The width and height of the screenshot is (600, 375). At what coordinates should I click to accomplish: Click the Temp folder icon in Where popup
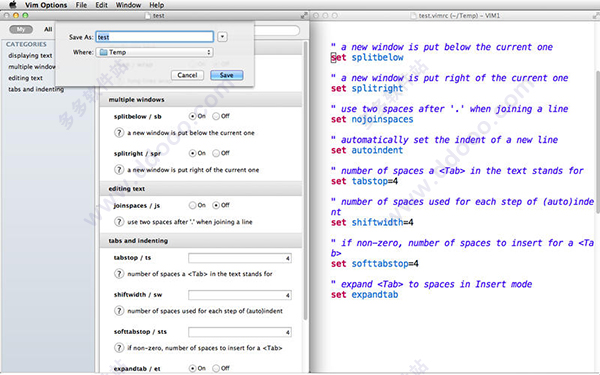pyautogui.click(x=103, y=52)
